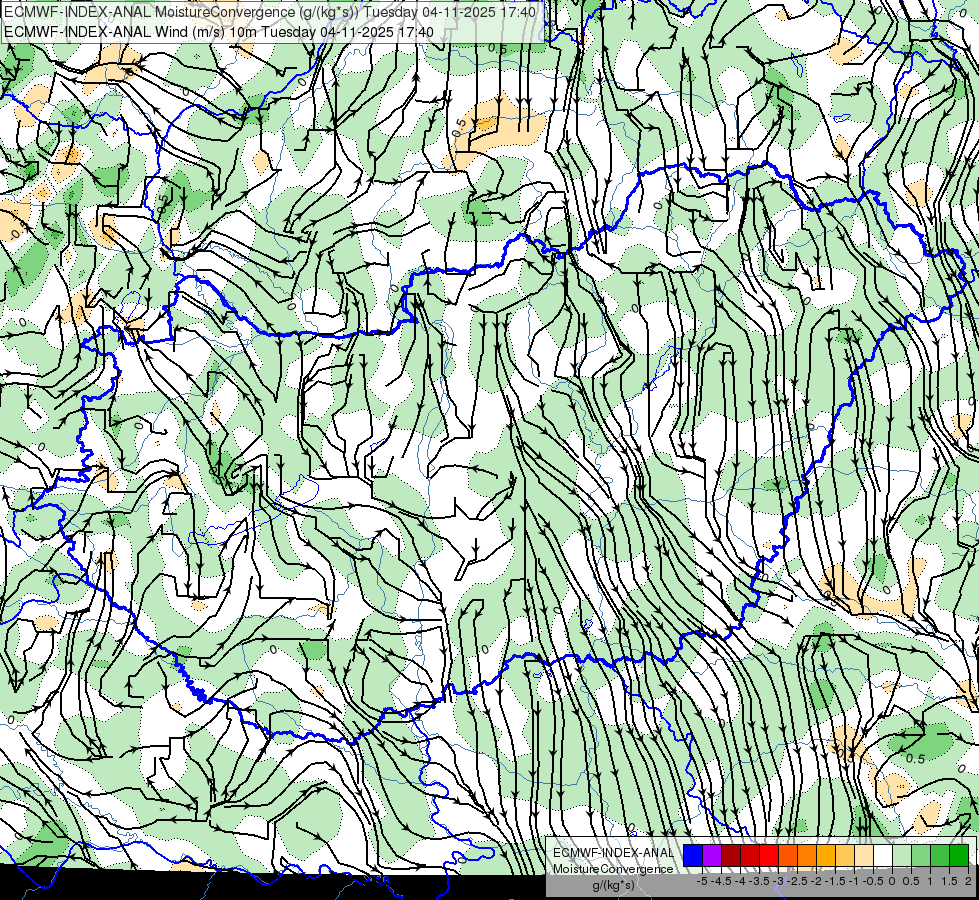Click the '-1.5' legend tick label
This screenshot has width=979, height=900.
click(x=835, y=881)
